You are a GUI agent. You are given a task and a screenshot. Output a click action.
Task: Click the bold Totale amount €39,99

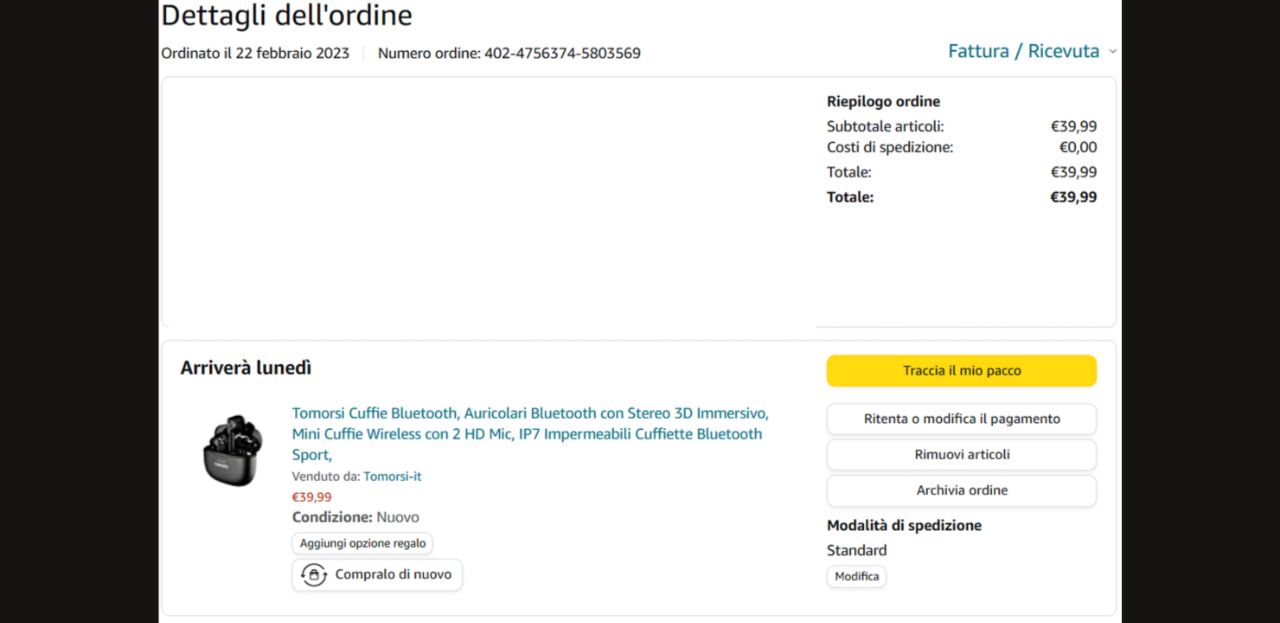(1073, 197)
